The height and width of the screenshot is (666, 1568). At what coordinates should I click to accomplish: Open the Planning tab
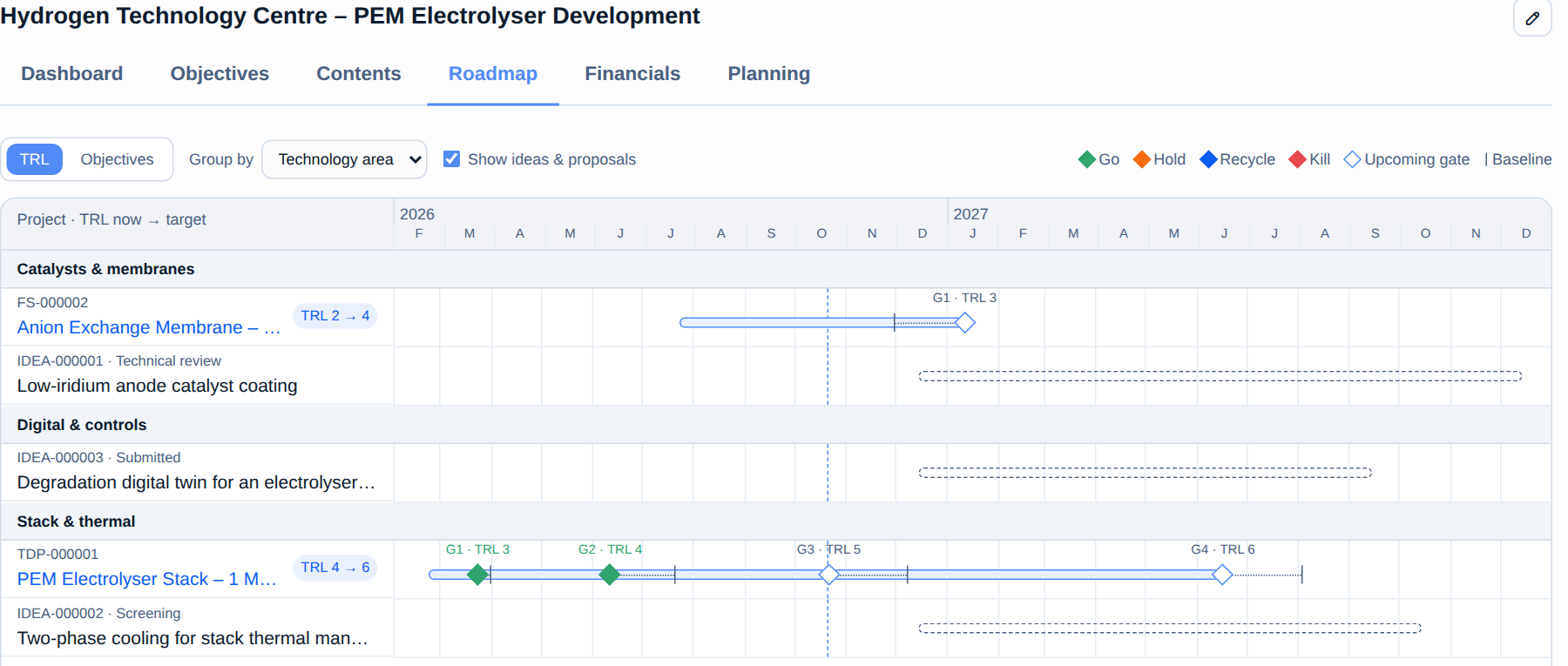(769, 74)
